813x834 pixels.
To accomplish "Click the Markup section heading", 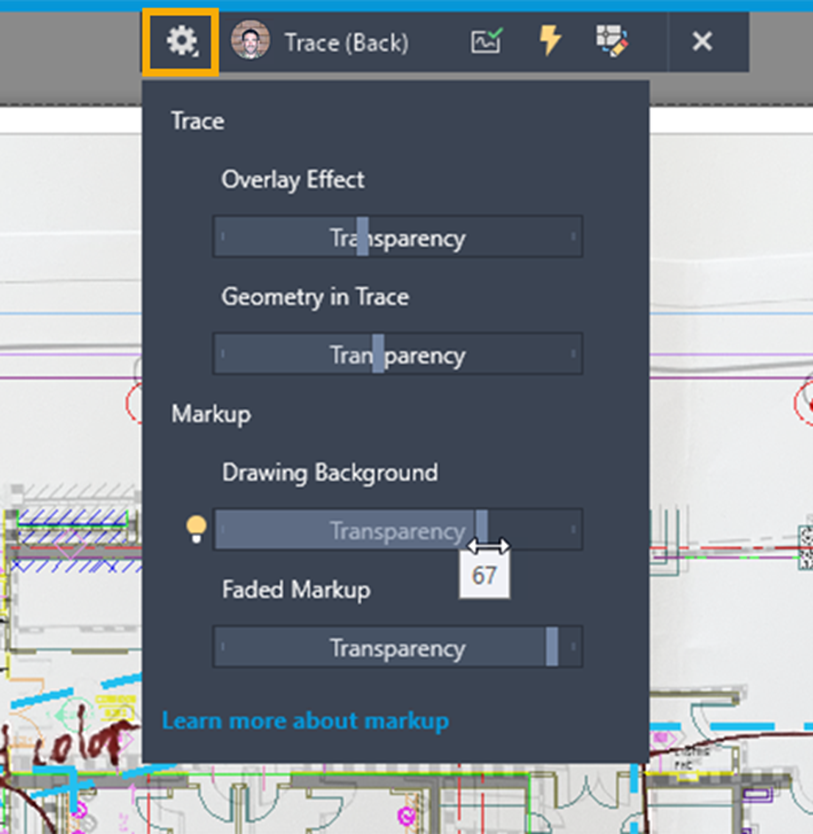I will (211, 414).
